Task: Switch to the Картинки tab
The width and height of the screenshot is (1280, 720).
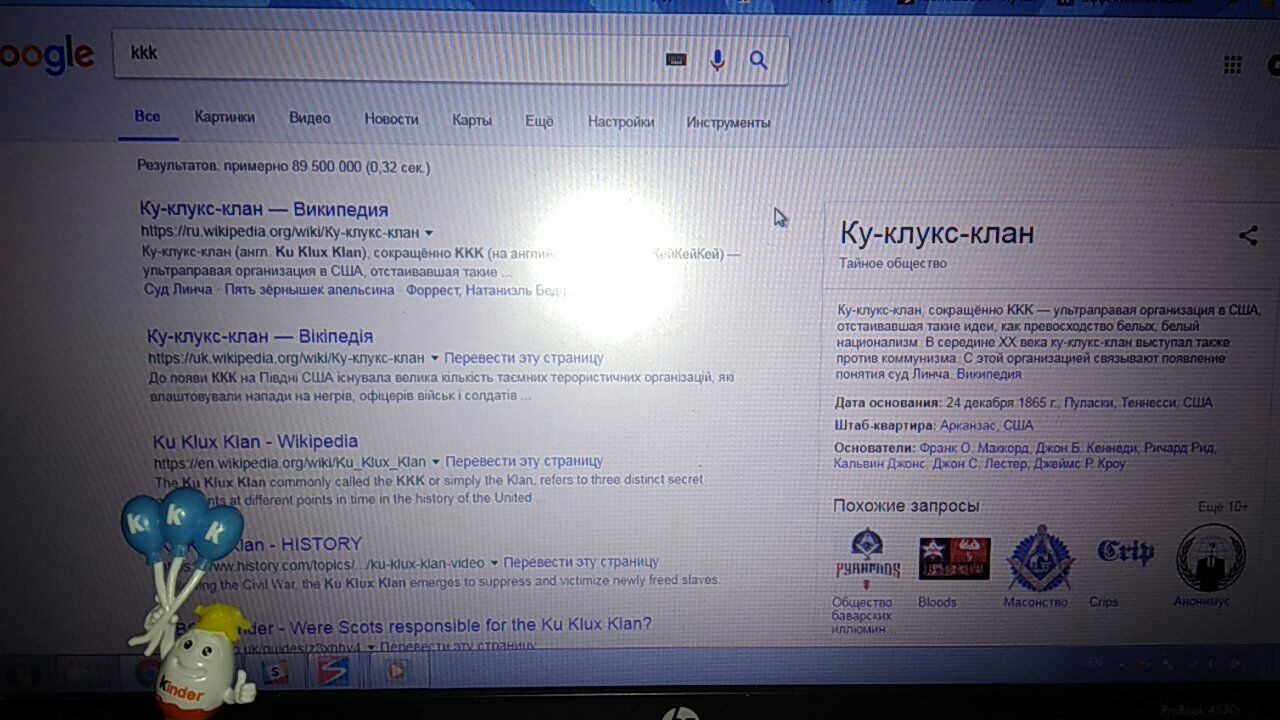Action: pyautogui.click(x=225, y=117)
